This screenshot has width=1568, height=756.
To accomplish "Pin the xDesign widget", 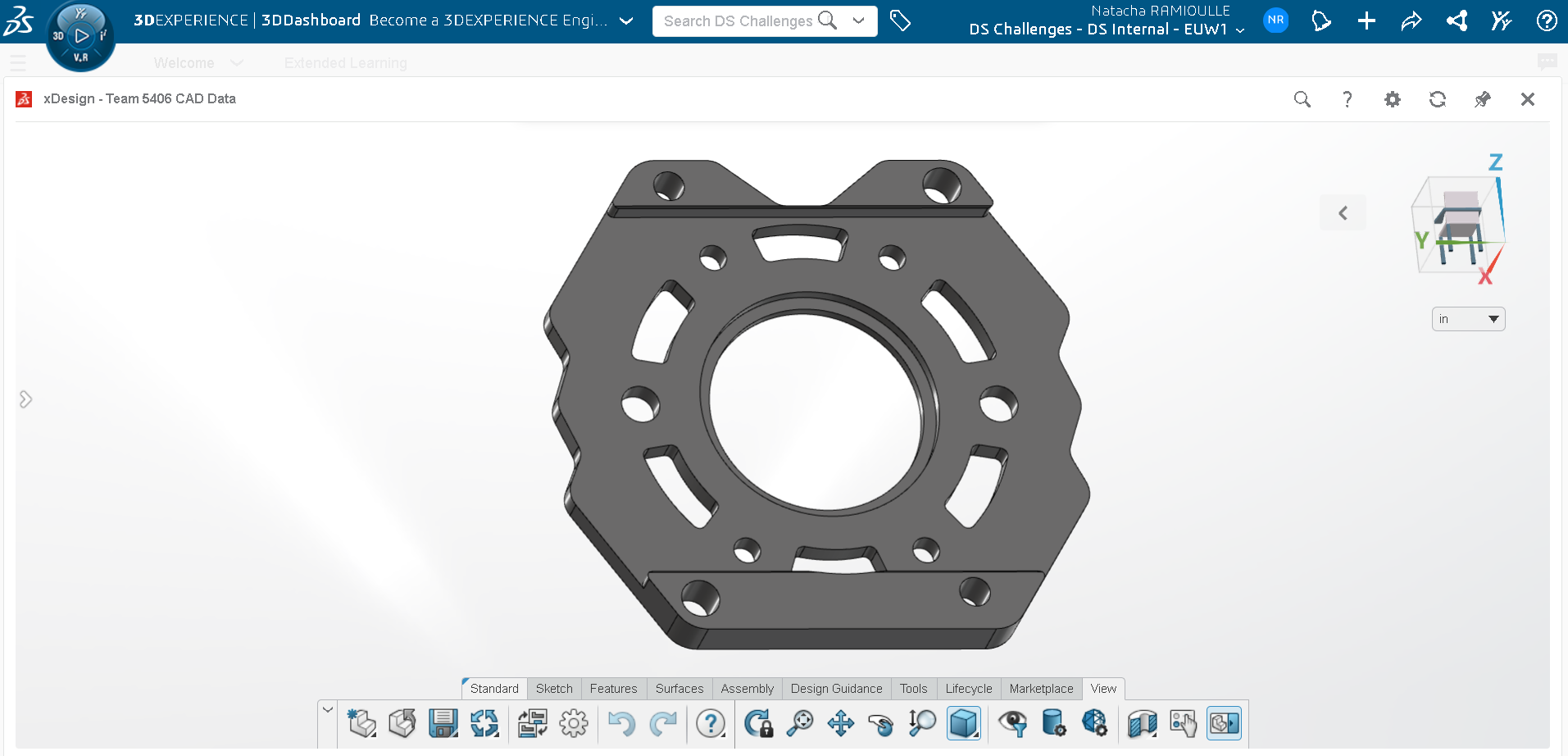I will pos(1483,99).
